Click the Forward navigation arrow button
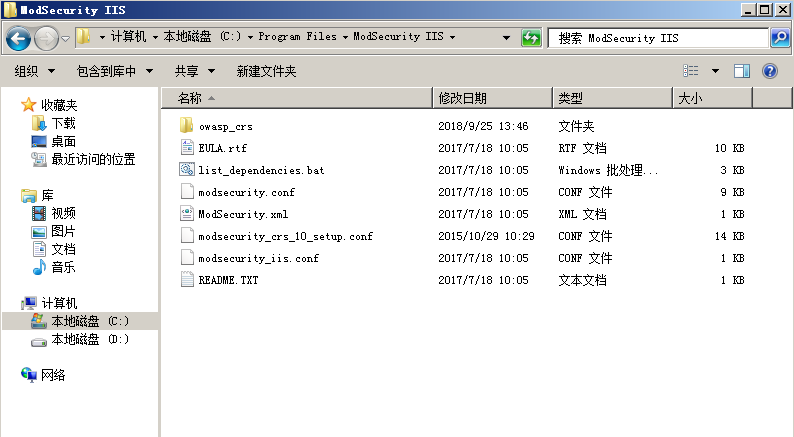Viewport: 794px width, 437px height. click(x=46, y=38)
